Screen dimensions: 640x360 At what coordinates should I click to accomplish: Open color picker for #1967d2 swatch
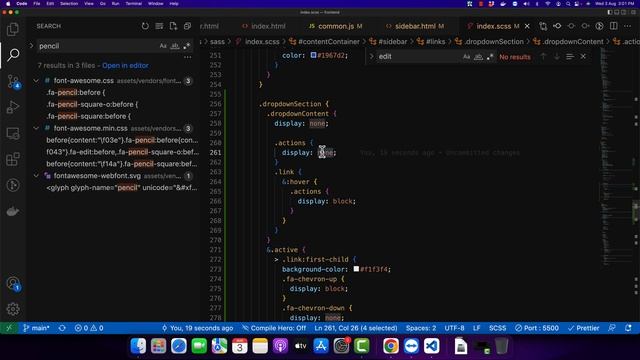tap(313, 55)
